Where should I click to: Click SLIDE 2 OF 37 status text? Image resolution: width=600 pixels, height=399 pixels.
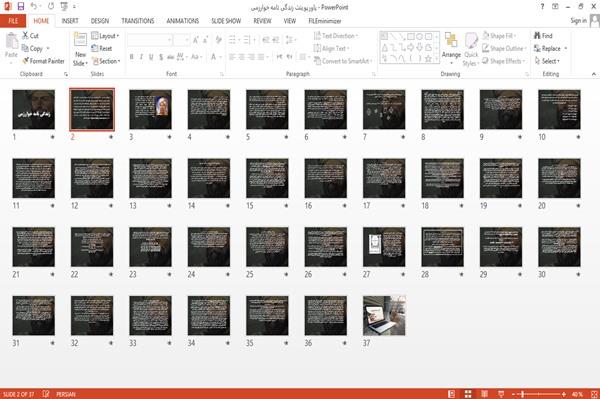point(18,394)
